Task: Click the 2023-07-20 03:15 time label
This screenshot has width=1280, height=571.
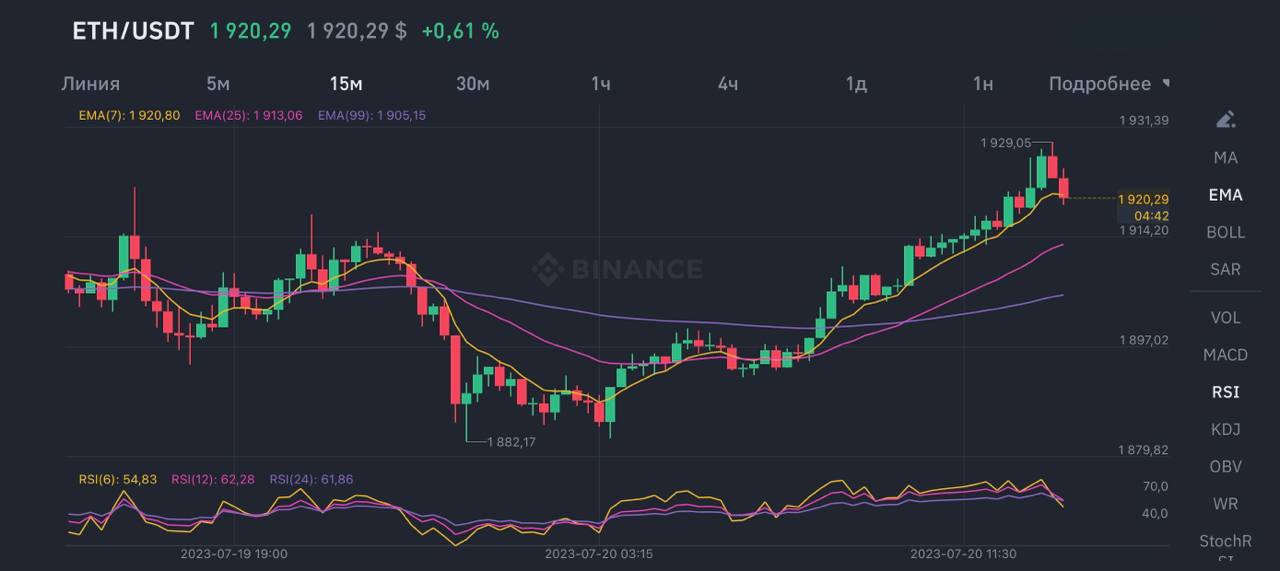Action: 599,553
